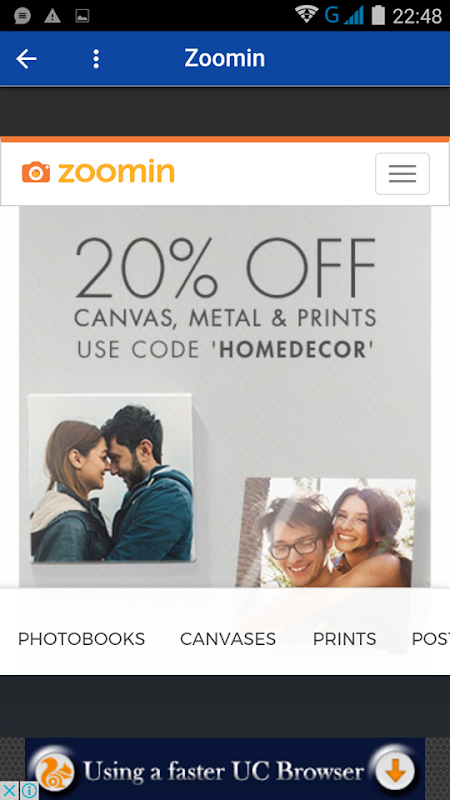
Task: Tap the chat bubble notification icon
Action: click(x=22, y=16)
